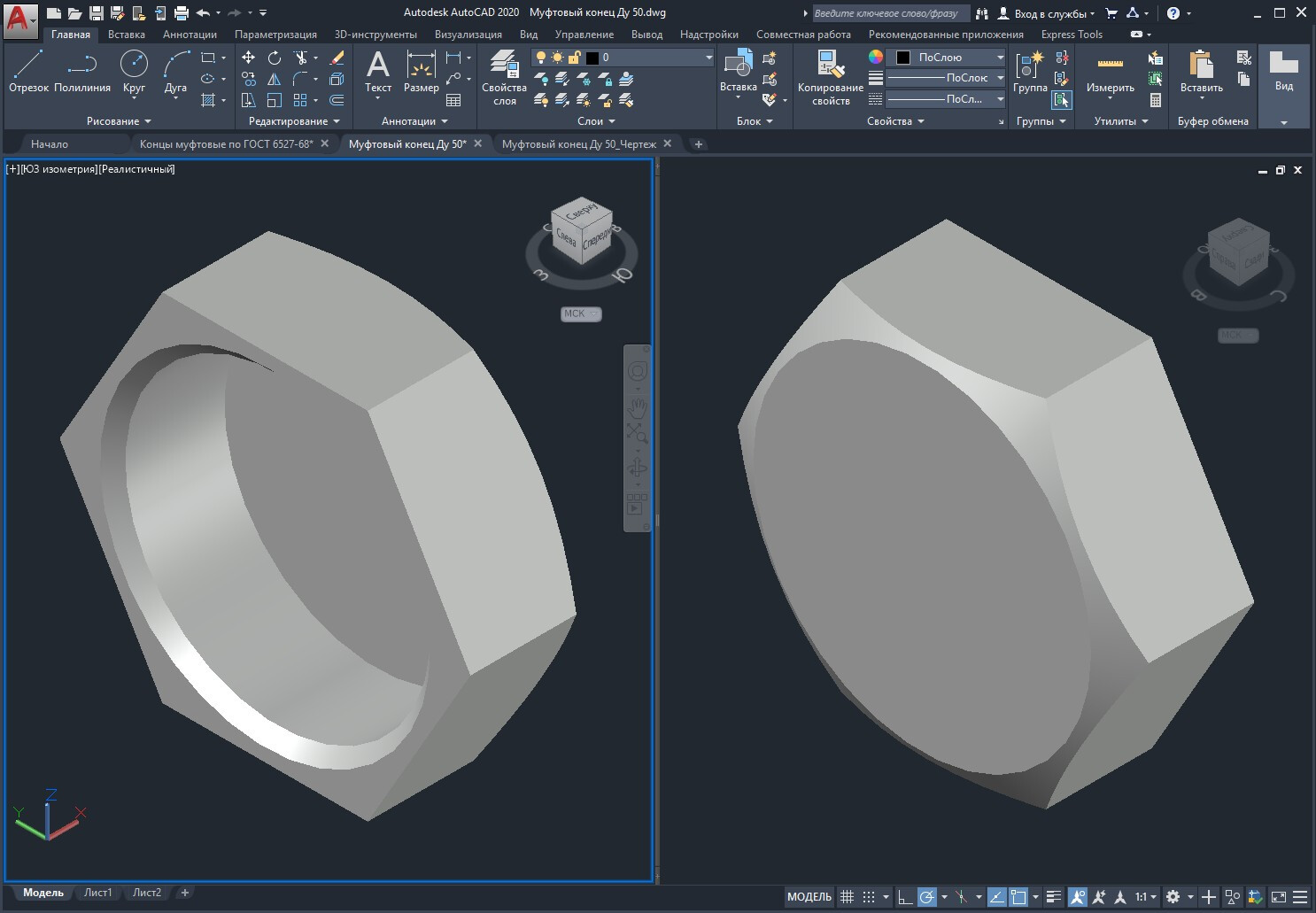This screenshot has height=913, width=1316.
Task: Open the Визуализация ribbon tab
Action: click(x=468, y=35)
